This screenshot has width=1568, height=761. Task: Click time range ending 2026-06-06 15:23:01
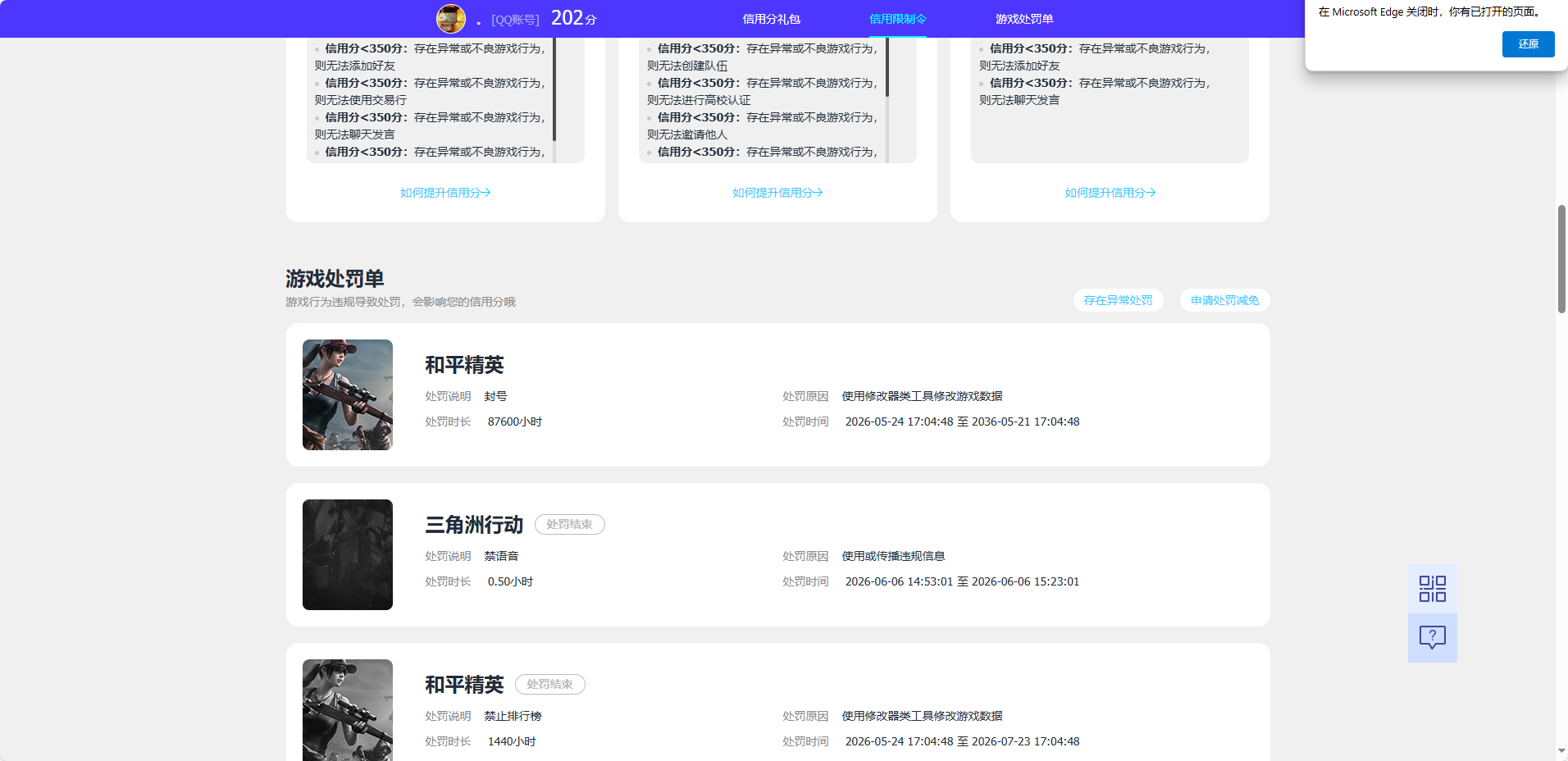pyautogui.click(x=962, y=581)
